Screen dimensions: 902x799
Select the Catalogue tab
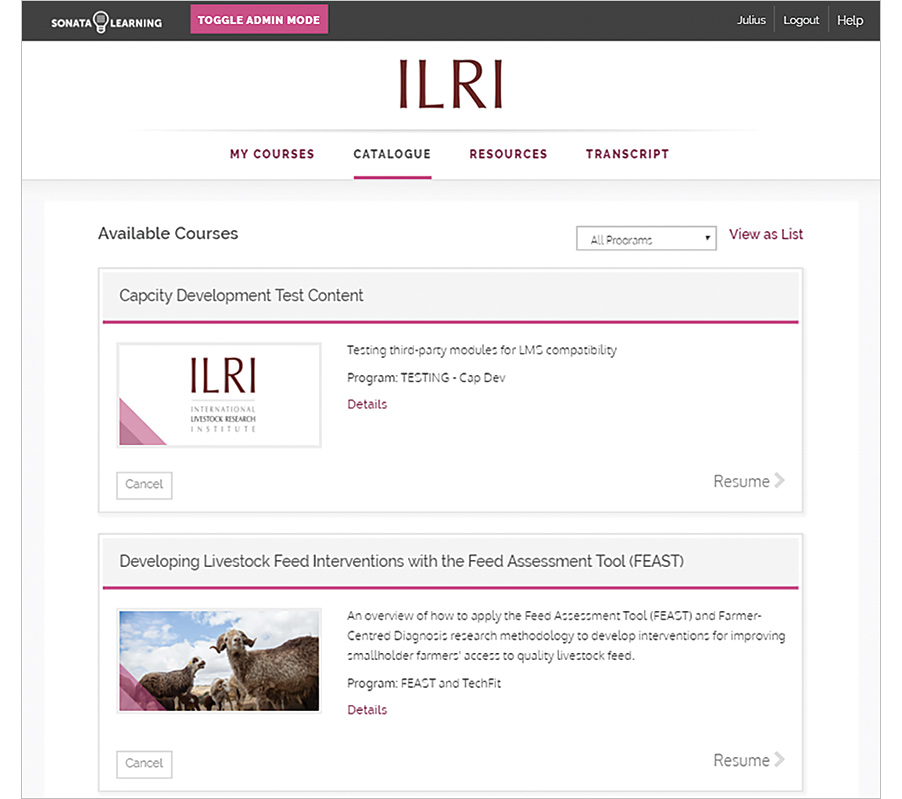tap(392, 154)
